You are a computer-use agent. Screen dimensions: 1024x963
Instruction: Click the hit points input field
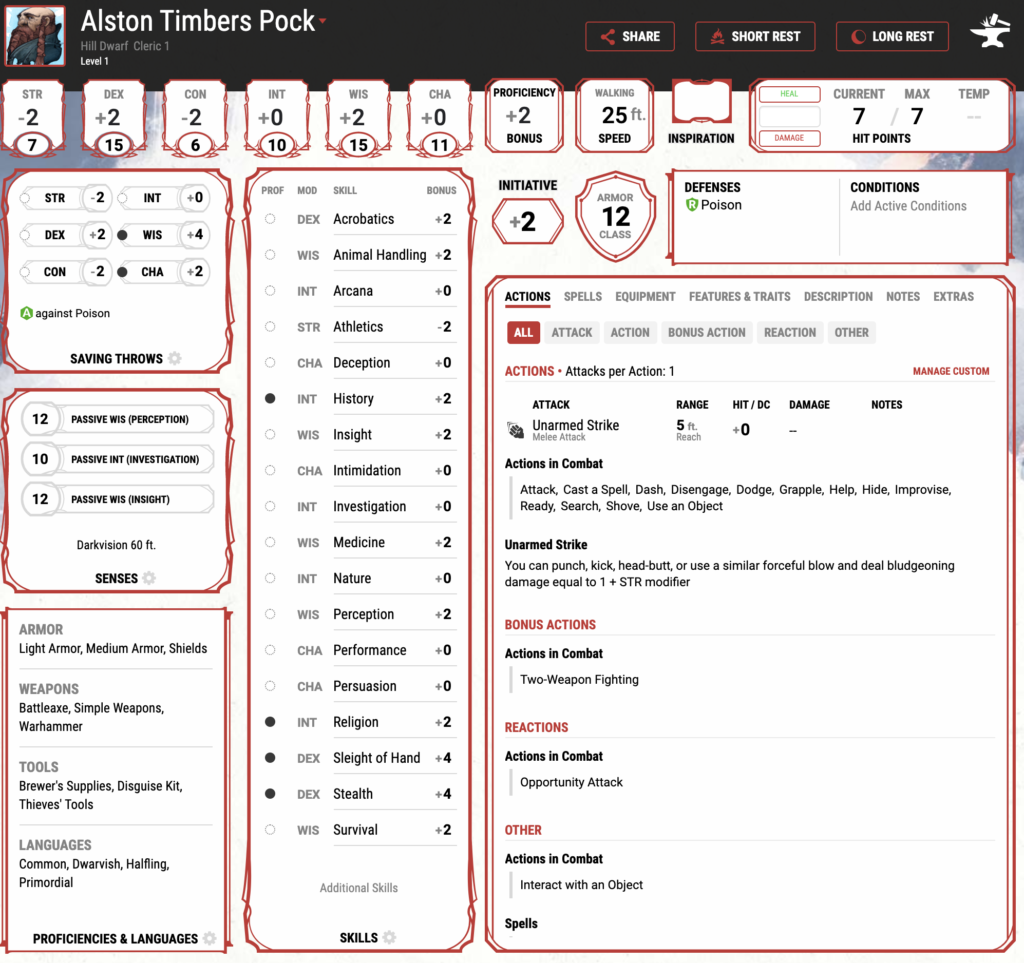coord(789,116)
